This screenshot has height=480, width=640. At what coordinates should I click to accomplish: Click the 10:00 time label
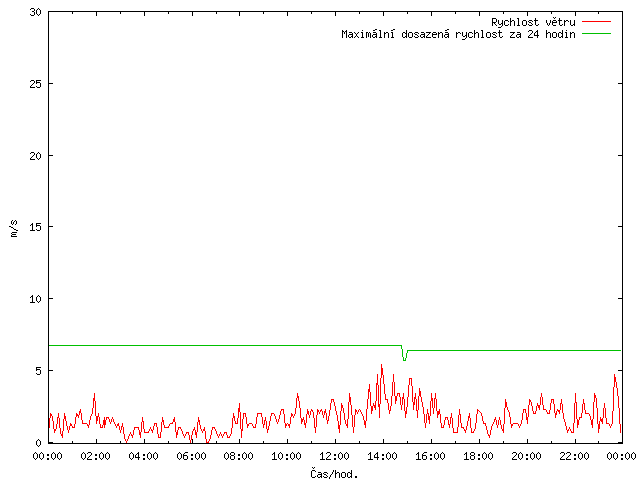[287, 456]
